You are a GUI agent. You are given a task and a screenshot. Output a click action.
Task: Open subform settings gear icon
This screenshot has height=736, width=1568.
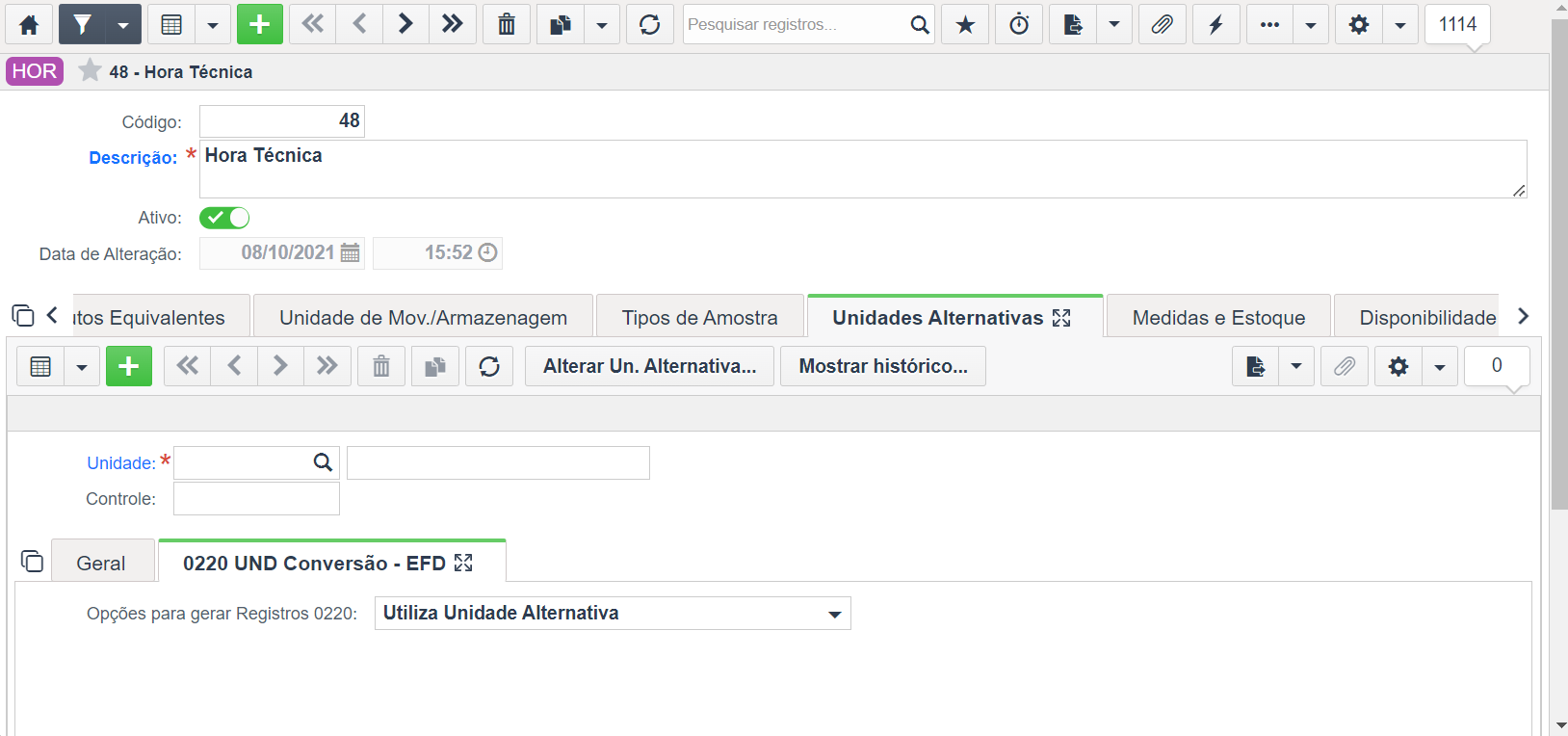point(1398,366)
